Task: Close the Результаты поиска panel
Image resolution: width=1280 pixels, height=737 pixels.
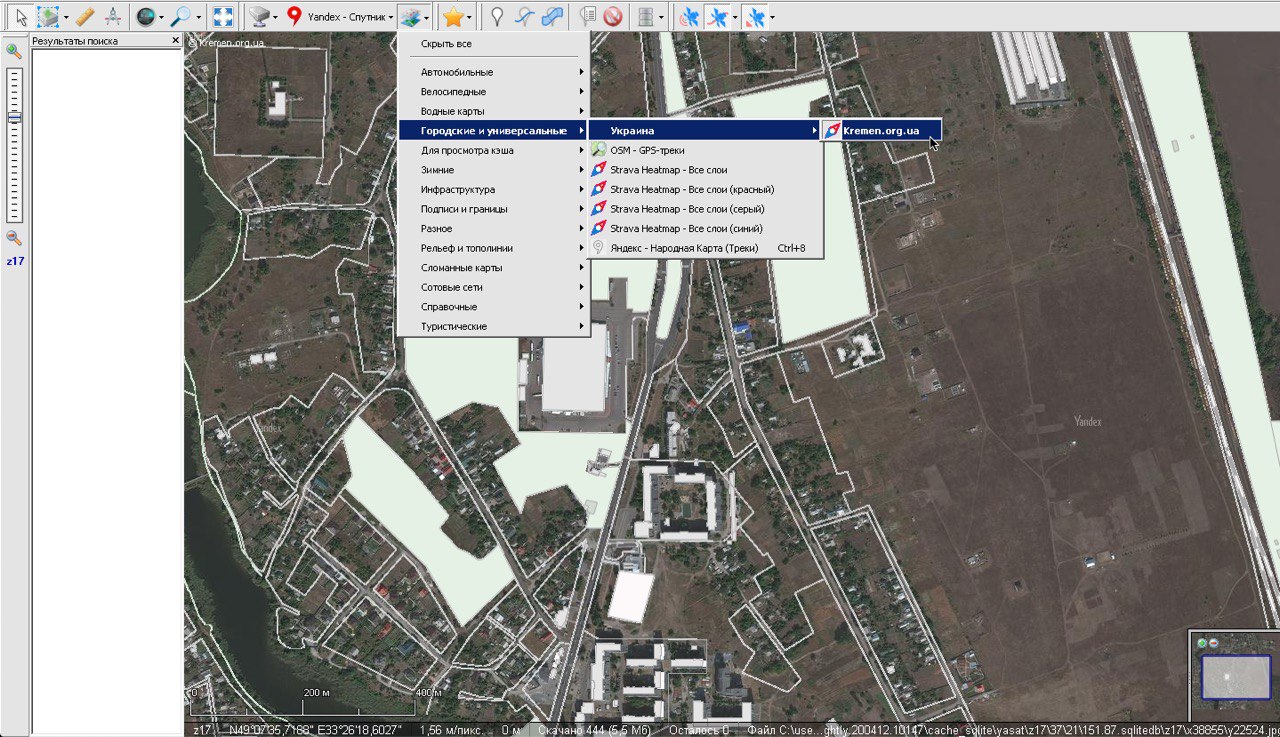Action: 176,41
